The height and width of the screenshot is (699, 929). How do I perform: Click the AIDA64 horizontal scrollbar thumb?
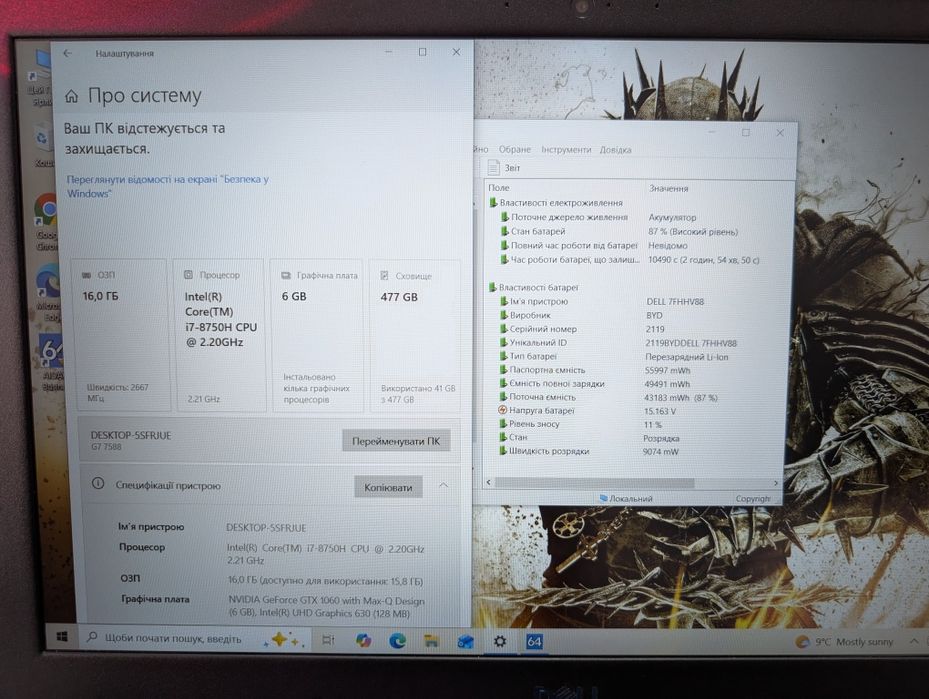594,483
